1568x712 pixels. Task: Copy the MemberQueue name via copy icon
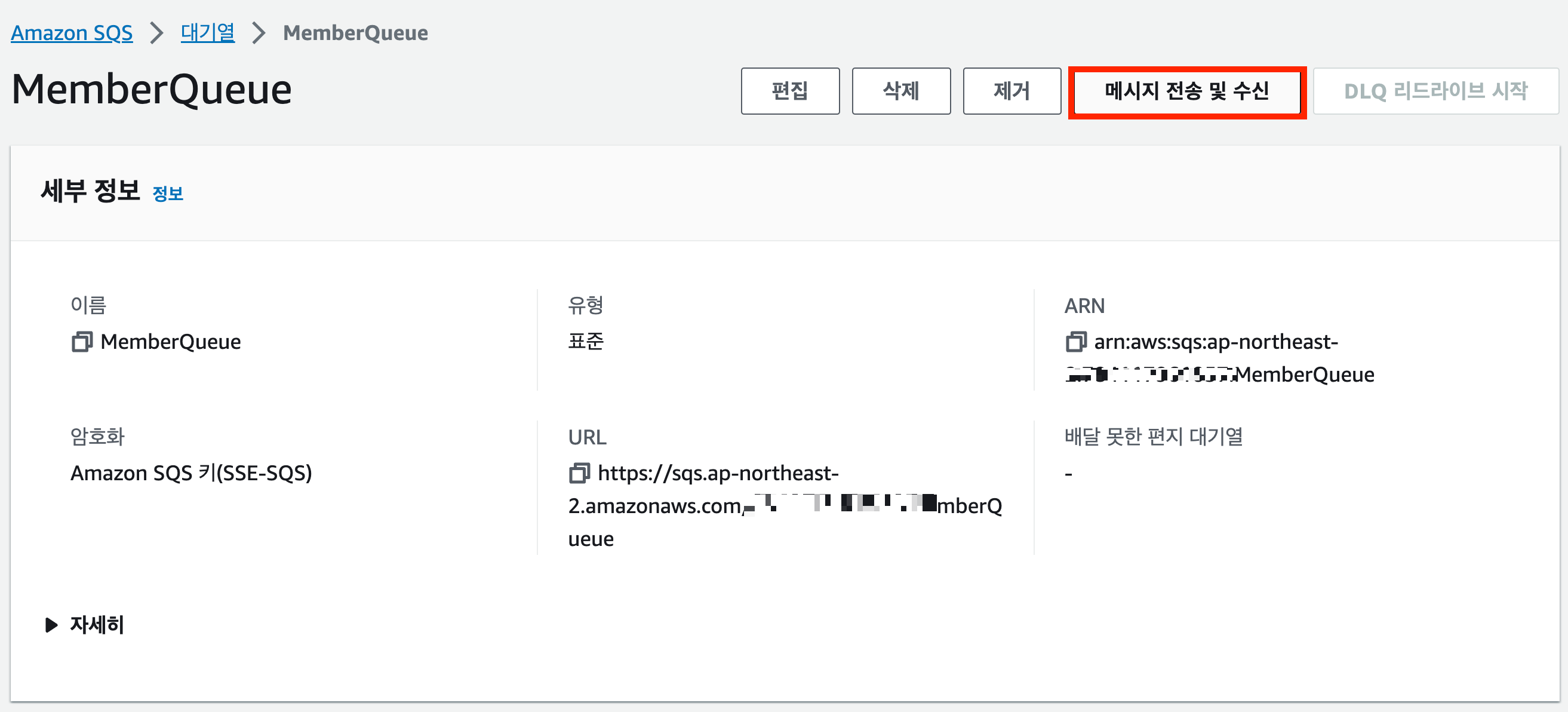point(81,342)
